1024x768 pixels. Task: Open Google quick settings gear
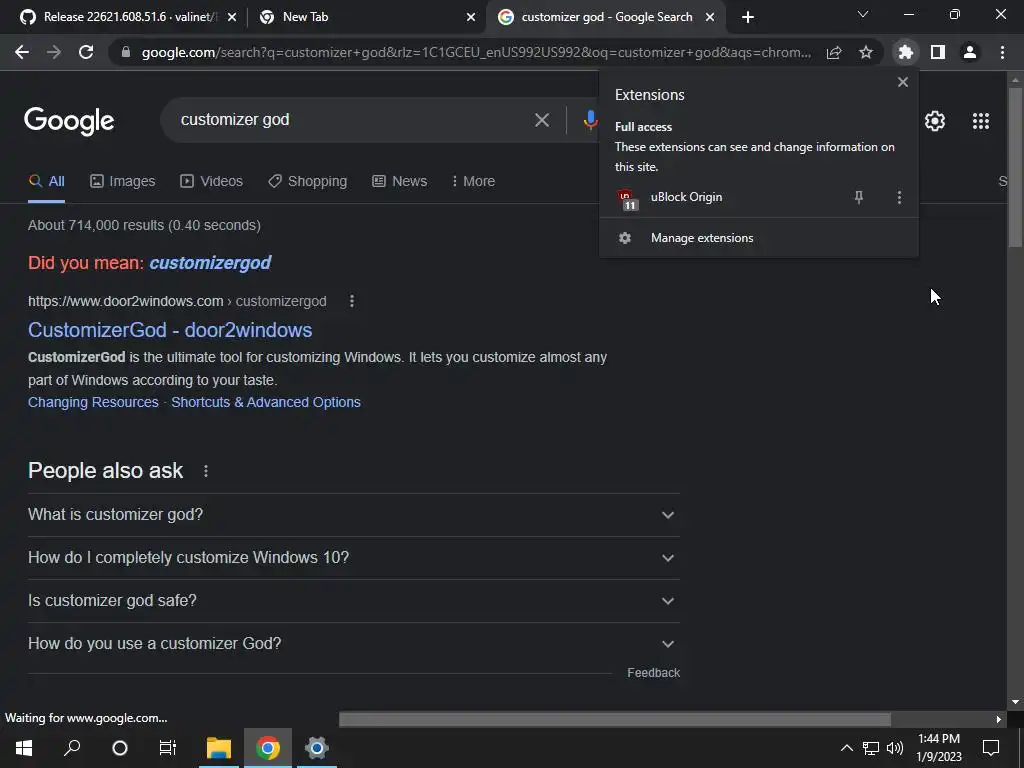pos(935,121)
